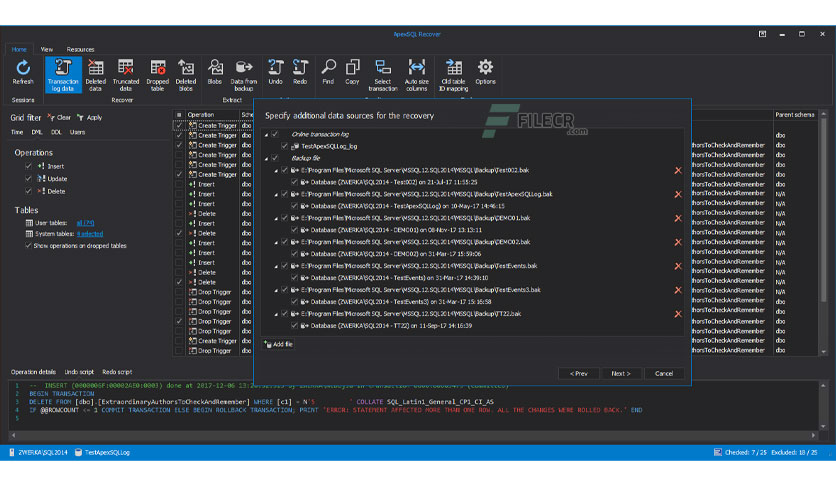This screenshot has width=836, height=484.
Task: Remove TestEvents.bak backup with red X
Action: point(678,266)
